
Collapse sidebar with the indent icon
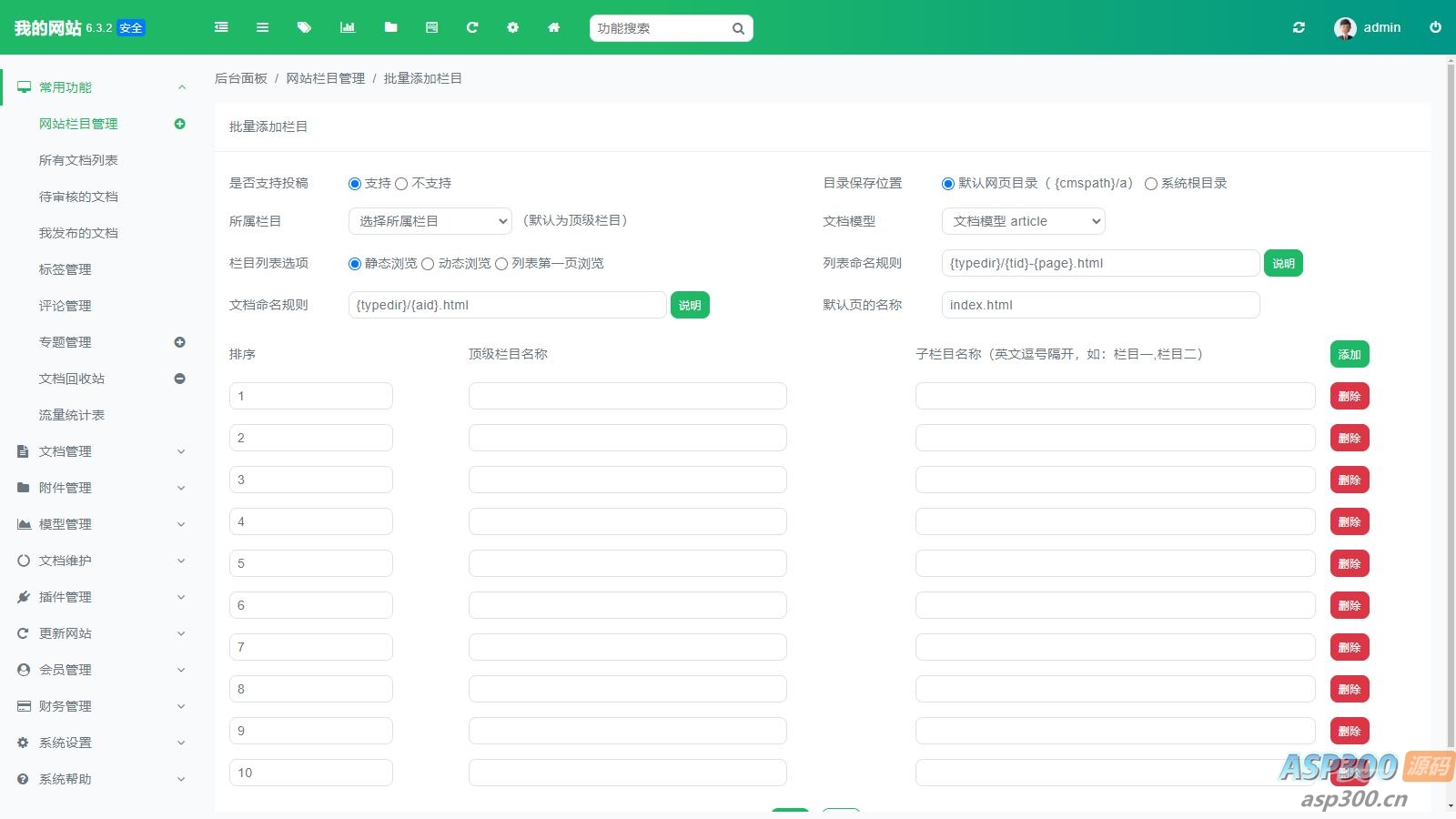click(x=221, y=27)
